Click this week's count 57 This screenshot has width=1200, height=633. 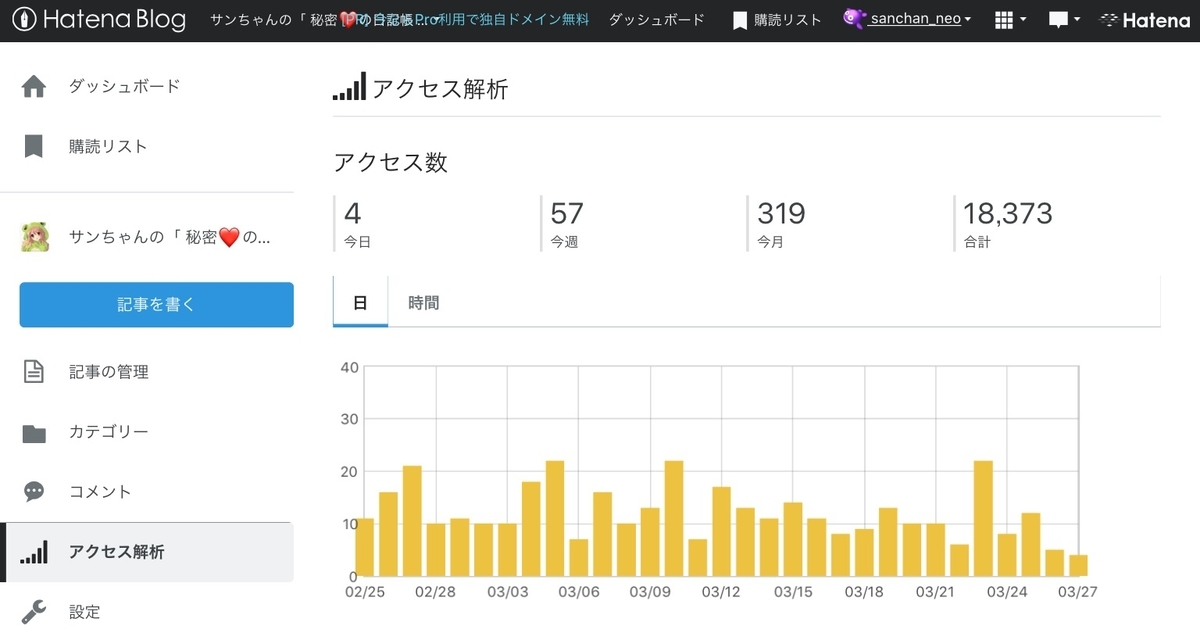pos(566,213)
